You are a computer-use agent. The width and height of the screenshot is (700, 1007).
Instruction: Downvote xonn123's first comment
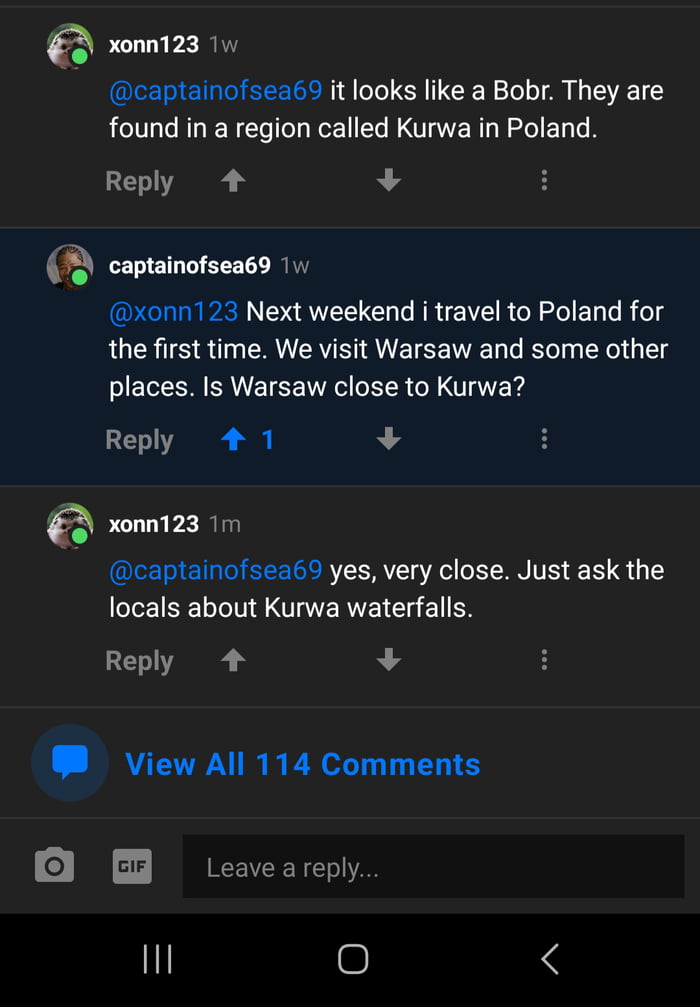tap(388, 180)
